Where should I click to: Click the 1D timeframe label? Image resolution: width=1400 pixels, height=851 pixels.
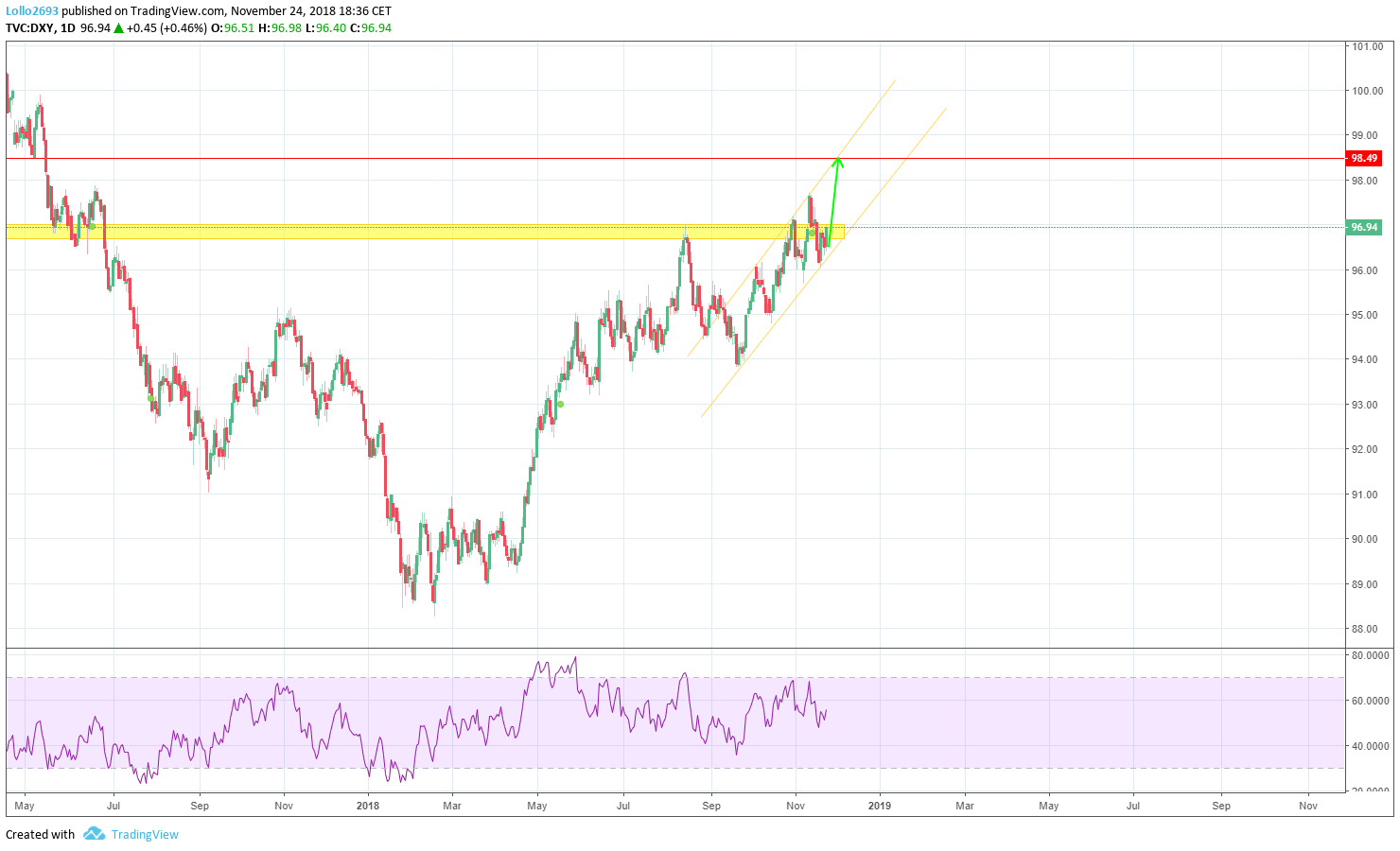point(67,27)
